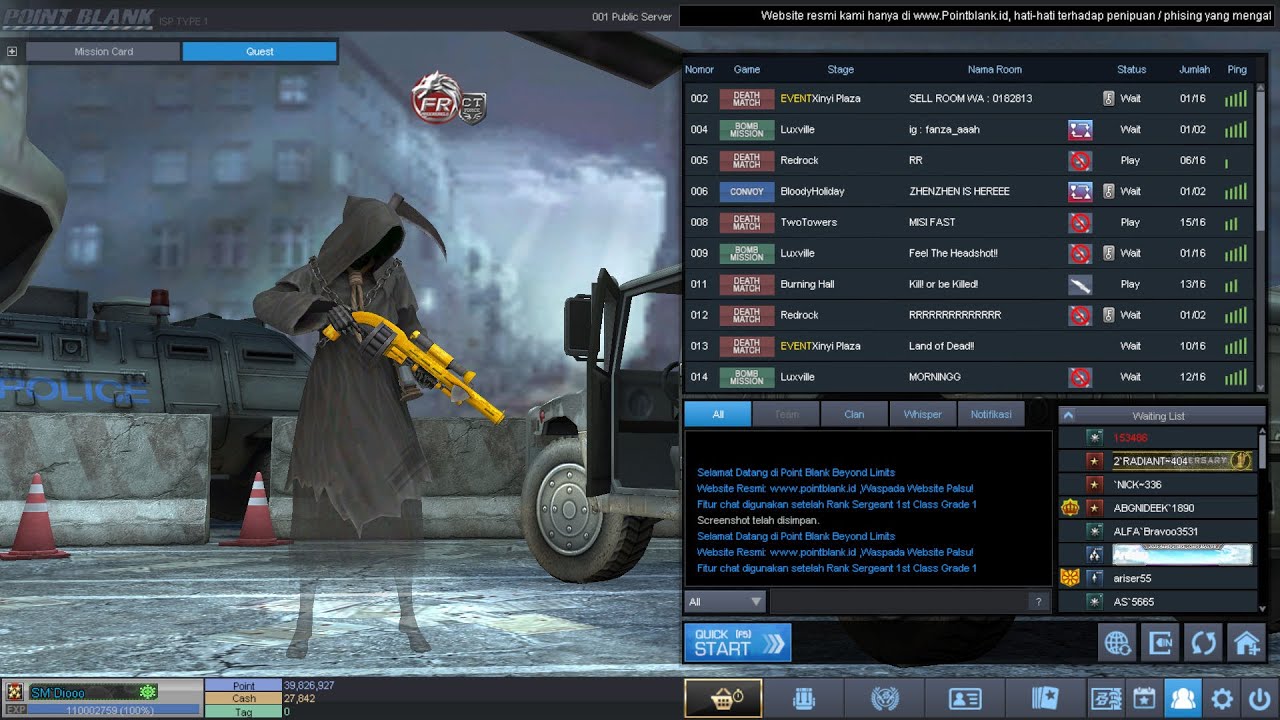
Task: Click the rank icon next to SM-Diooo
Action: point(14,692)
